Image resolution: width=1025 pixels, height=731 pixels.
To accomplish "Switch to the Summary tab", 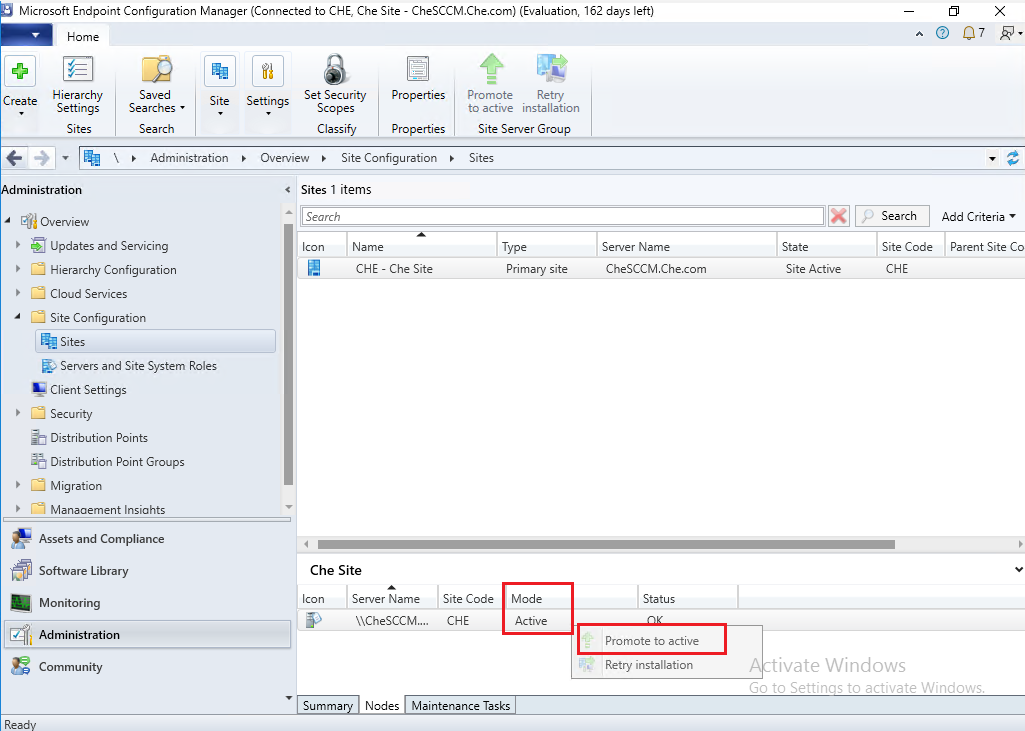I will 328,706.
